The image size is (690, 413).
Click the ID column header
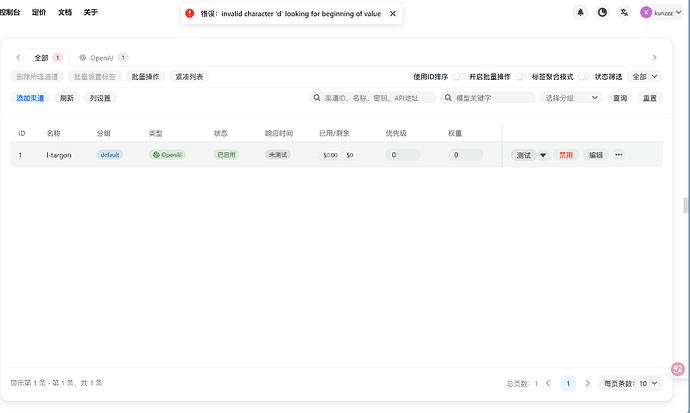click(22, 133)
